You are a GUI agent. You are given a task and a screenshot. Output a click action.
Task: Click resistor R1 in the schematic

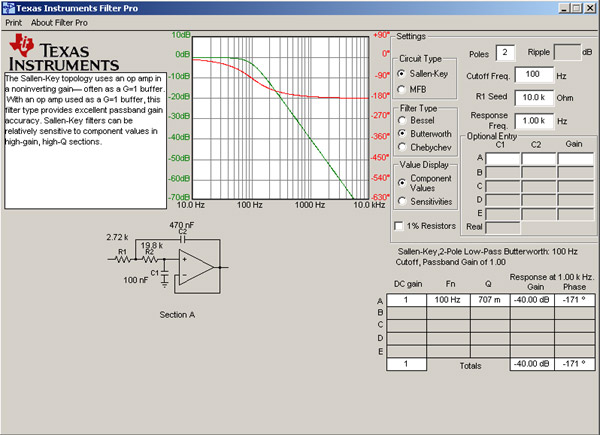(122, 259)
